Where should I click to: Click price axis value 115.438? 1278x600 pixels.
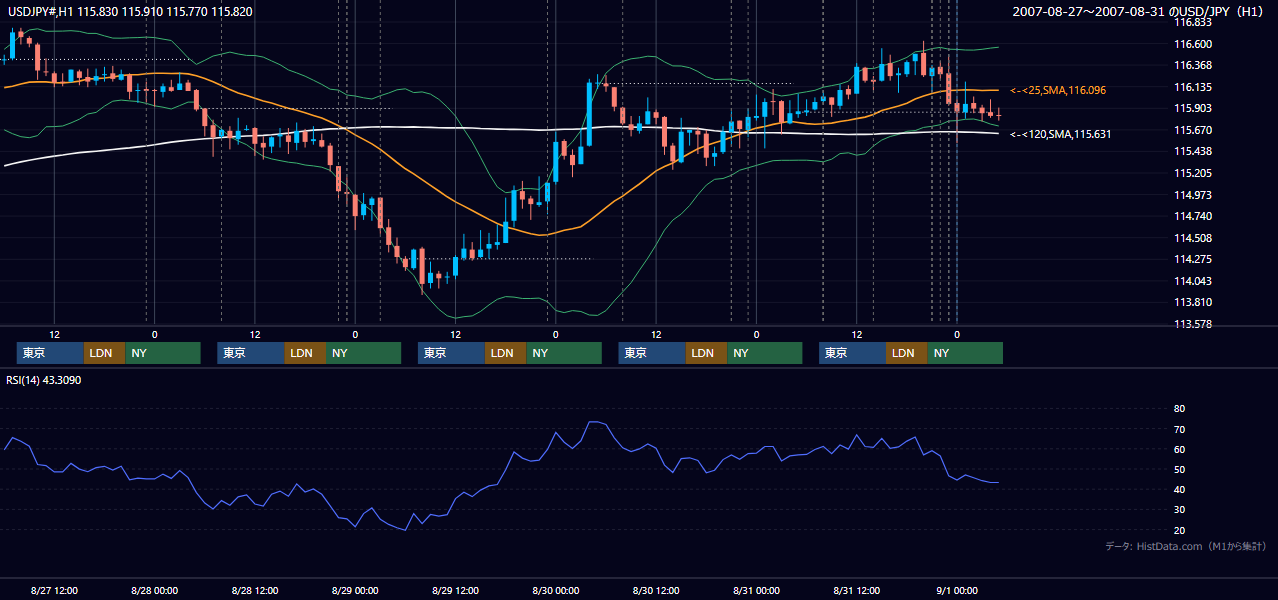(1192, 152)
